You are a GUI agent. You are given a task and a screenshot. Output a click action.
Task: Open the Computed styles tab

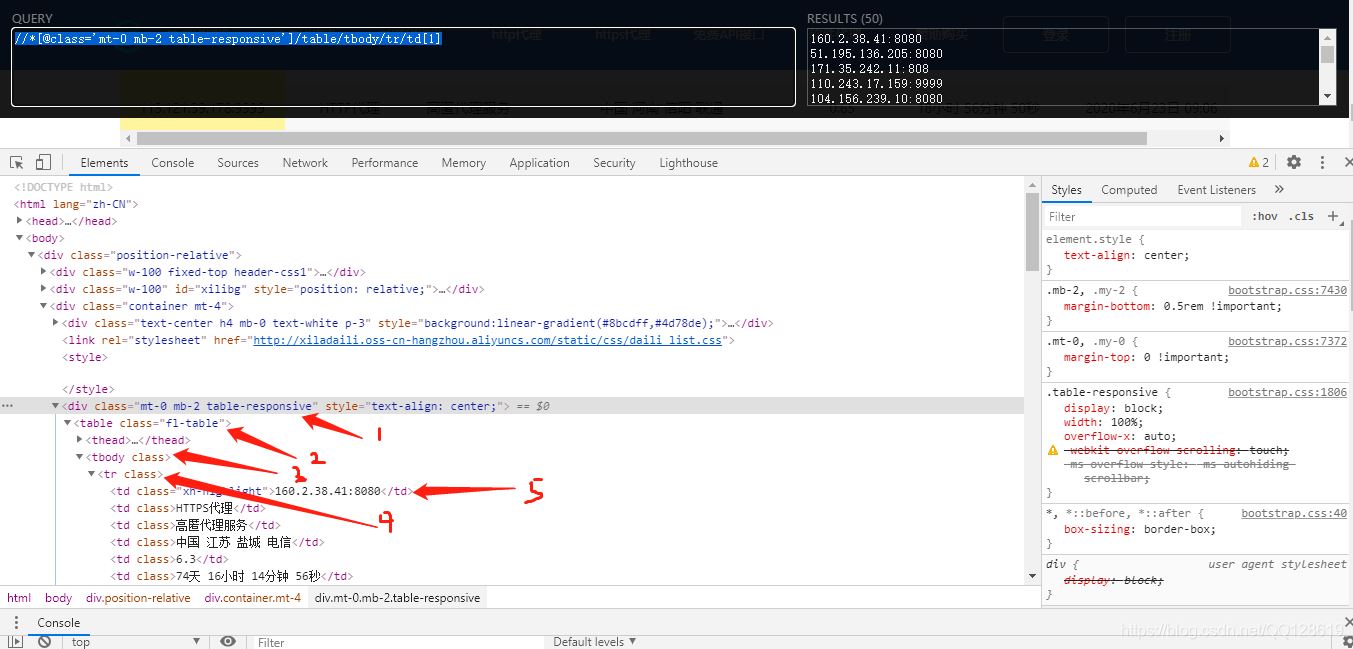tap(1129, 189)
